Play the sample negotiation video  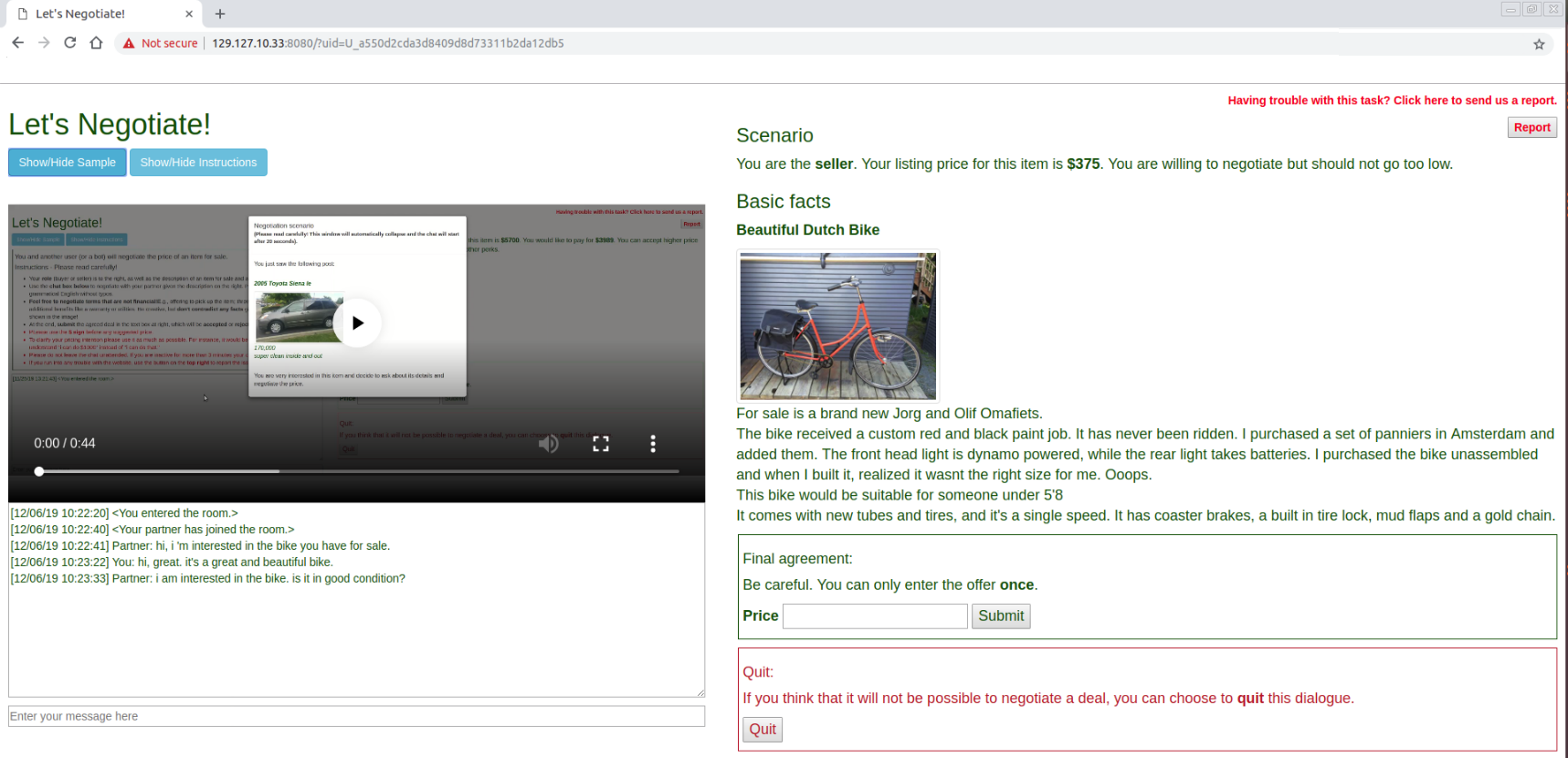pyautogui.click(x=356, y=322)
